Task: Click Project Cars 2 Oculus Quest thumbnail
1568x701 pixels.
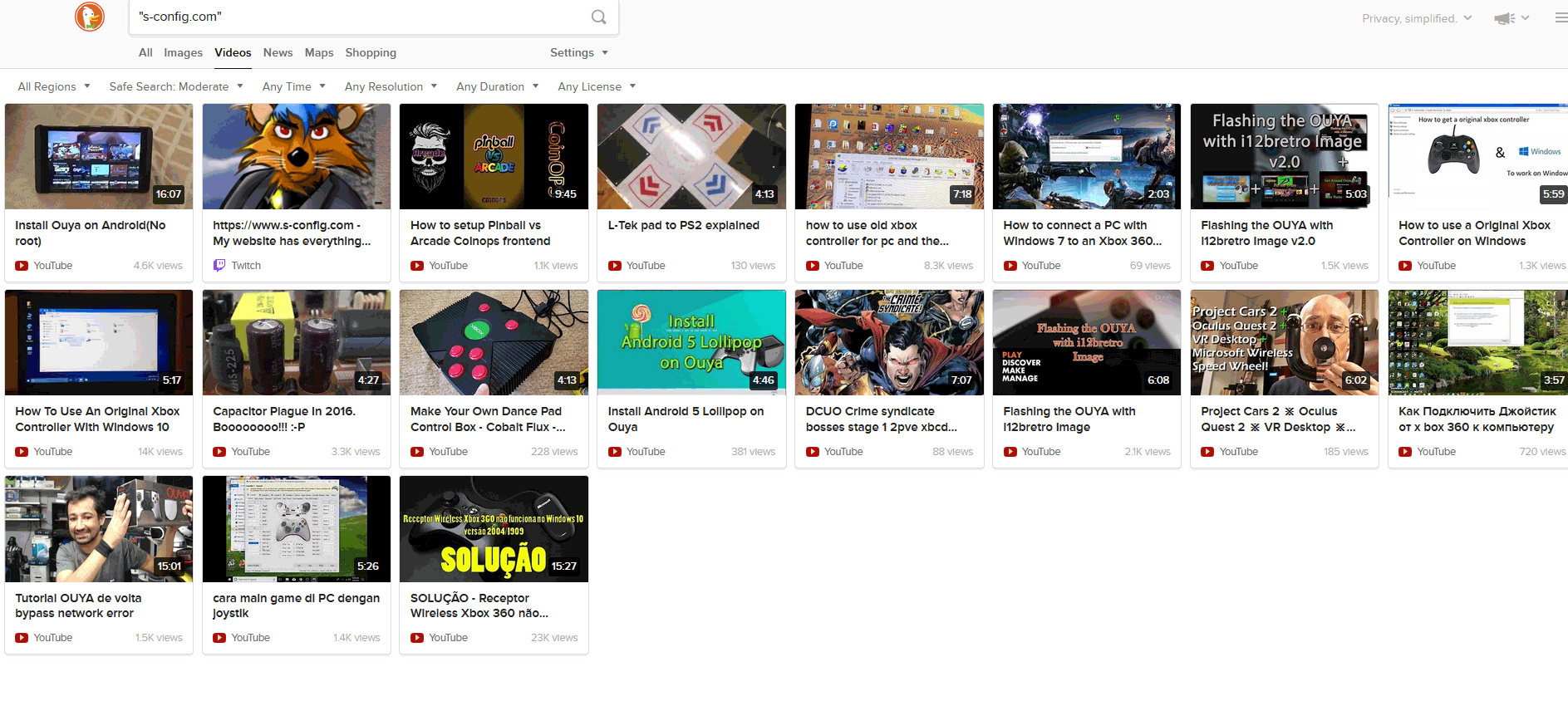Action: [x=1285, y=342]
